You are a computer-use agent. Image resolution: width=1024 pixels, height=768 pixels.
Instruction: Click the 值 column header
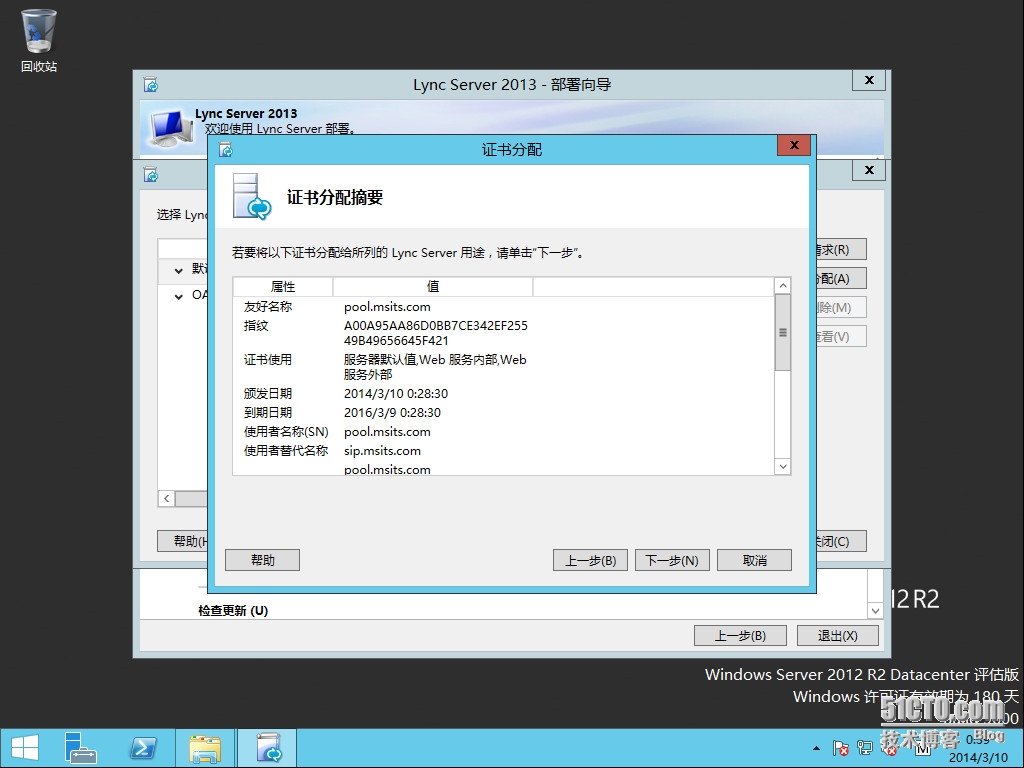coord(433,287)
